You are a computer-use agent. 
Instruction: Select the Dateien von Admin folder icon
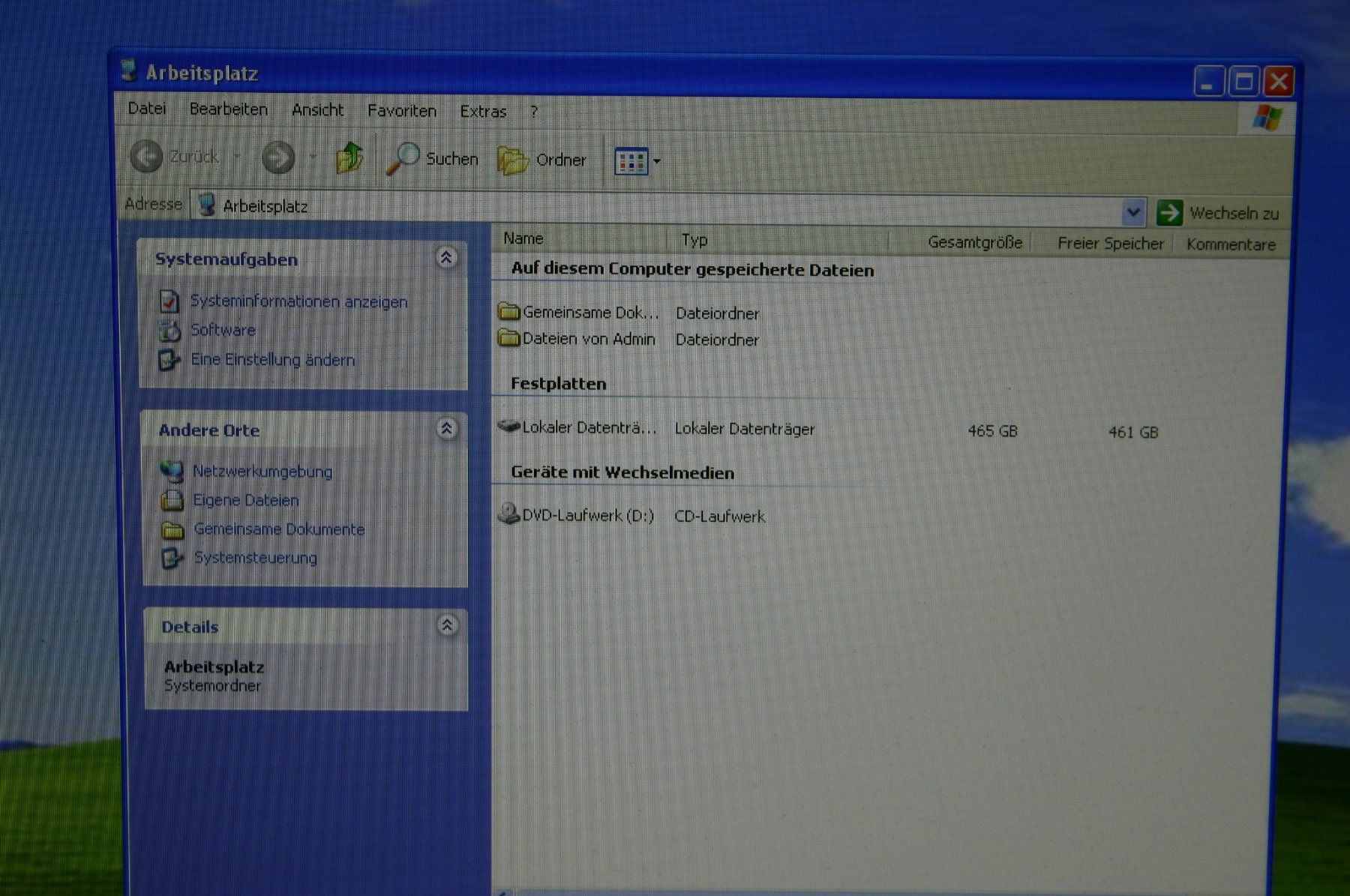[x=509, y=338]
